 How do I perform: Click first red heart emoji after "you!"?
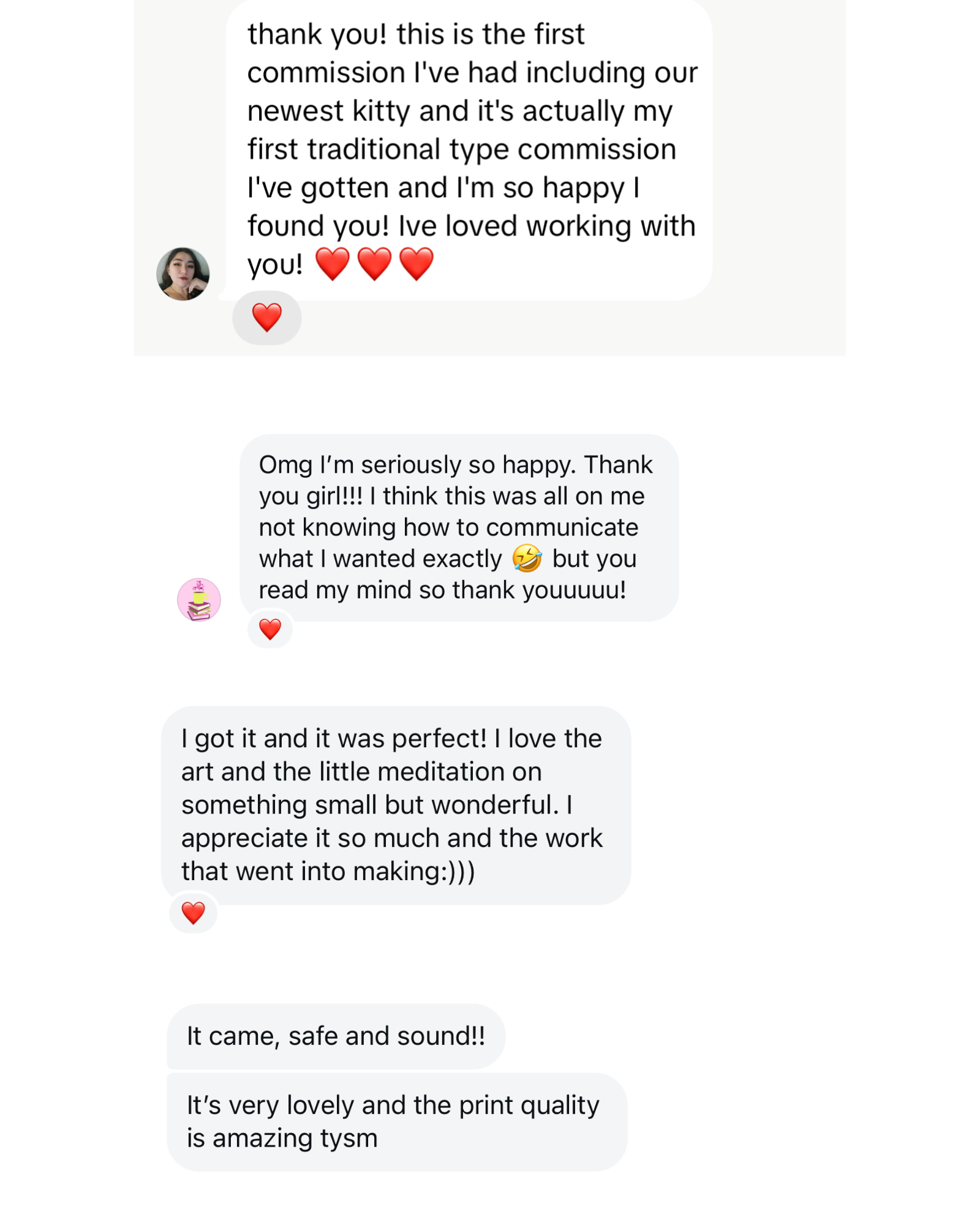333,264
